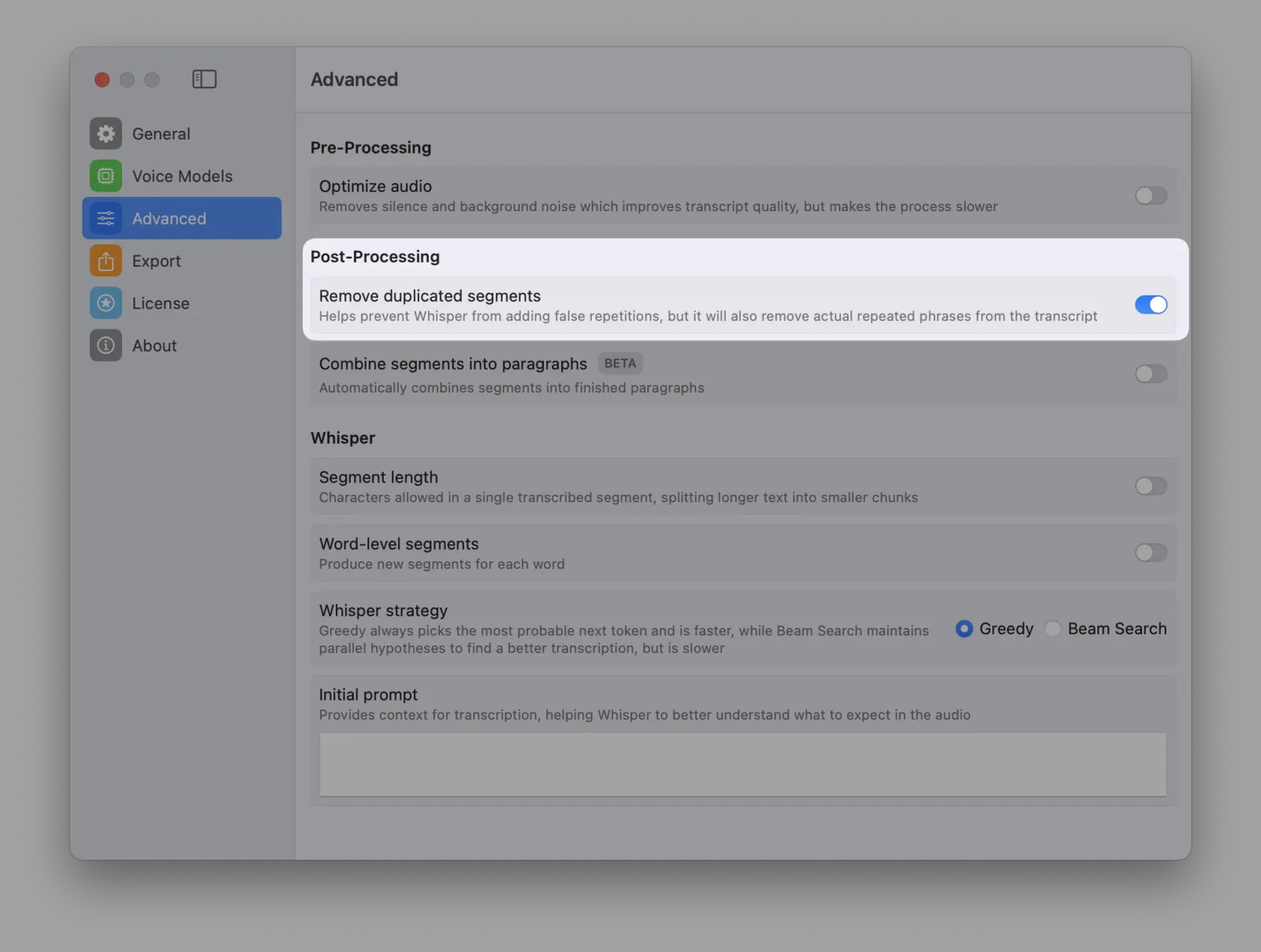This screenshot has width=1261, height=952.
Task: Enable the Optimize audio switch
Action: pyautogui.click(x=1151, y=195)
